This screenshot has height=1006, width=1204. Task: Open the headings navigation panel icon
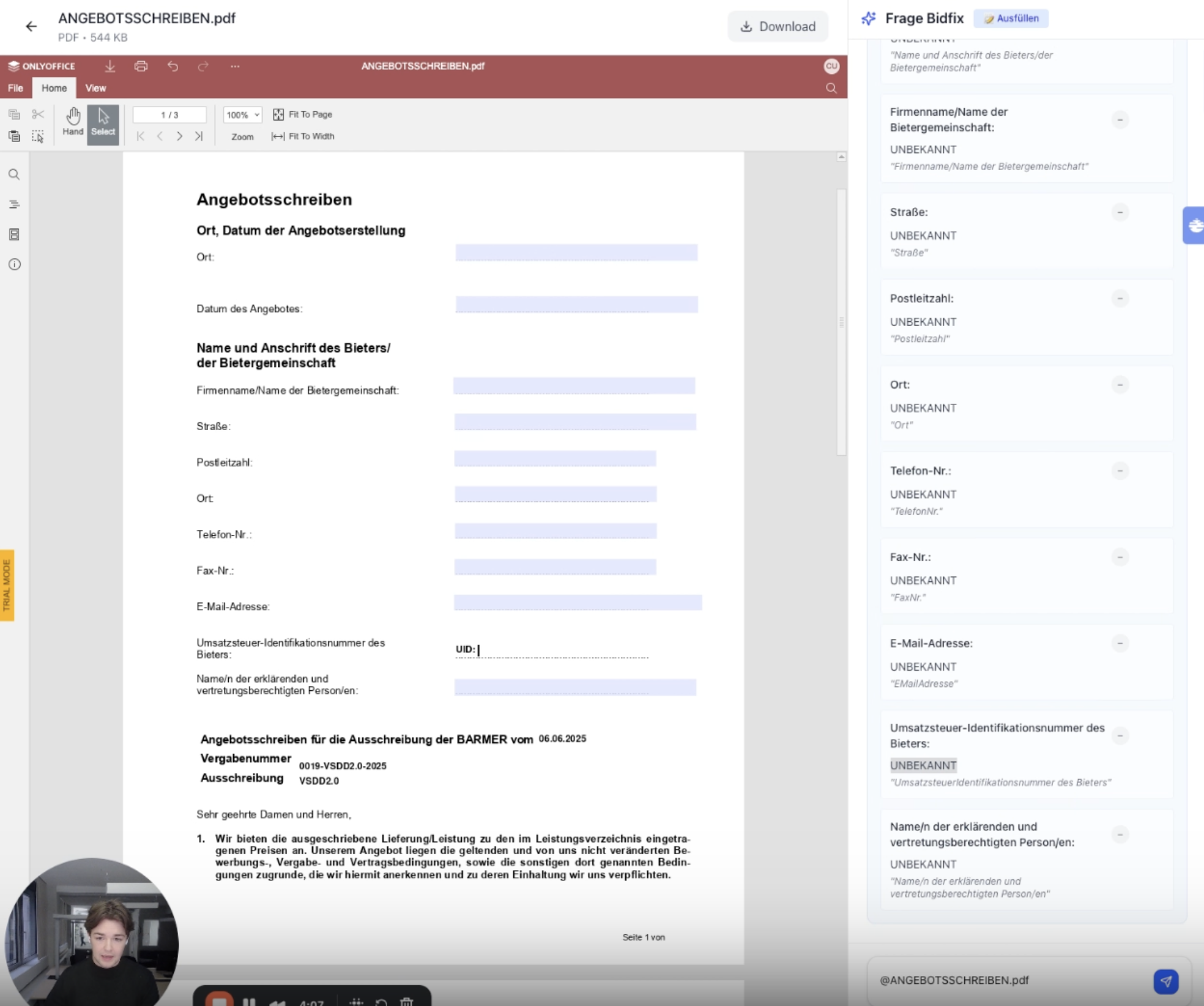14,204
